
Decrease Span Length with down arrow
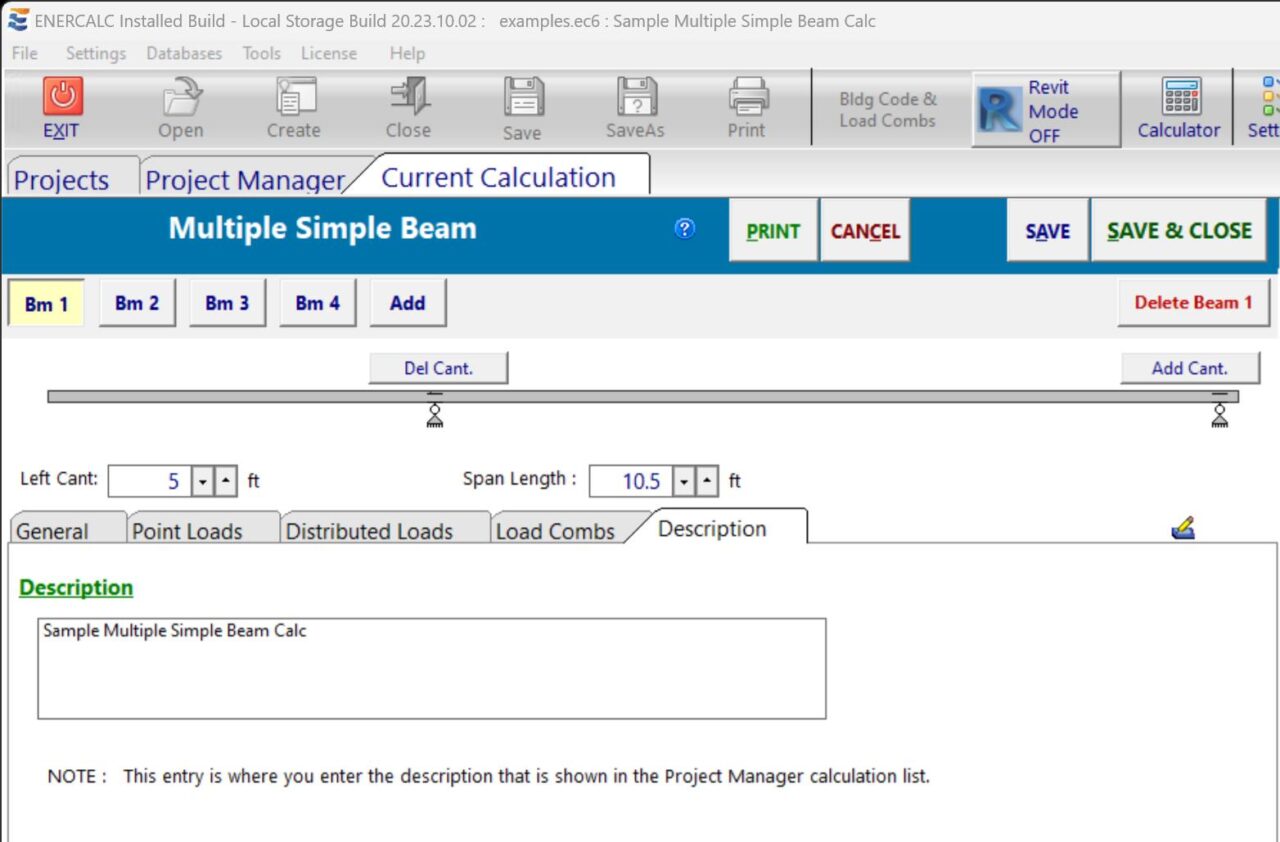click(x=684, y=482)
